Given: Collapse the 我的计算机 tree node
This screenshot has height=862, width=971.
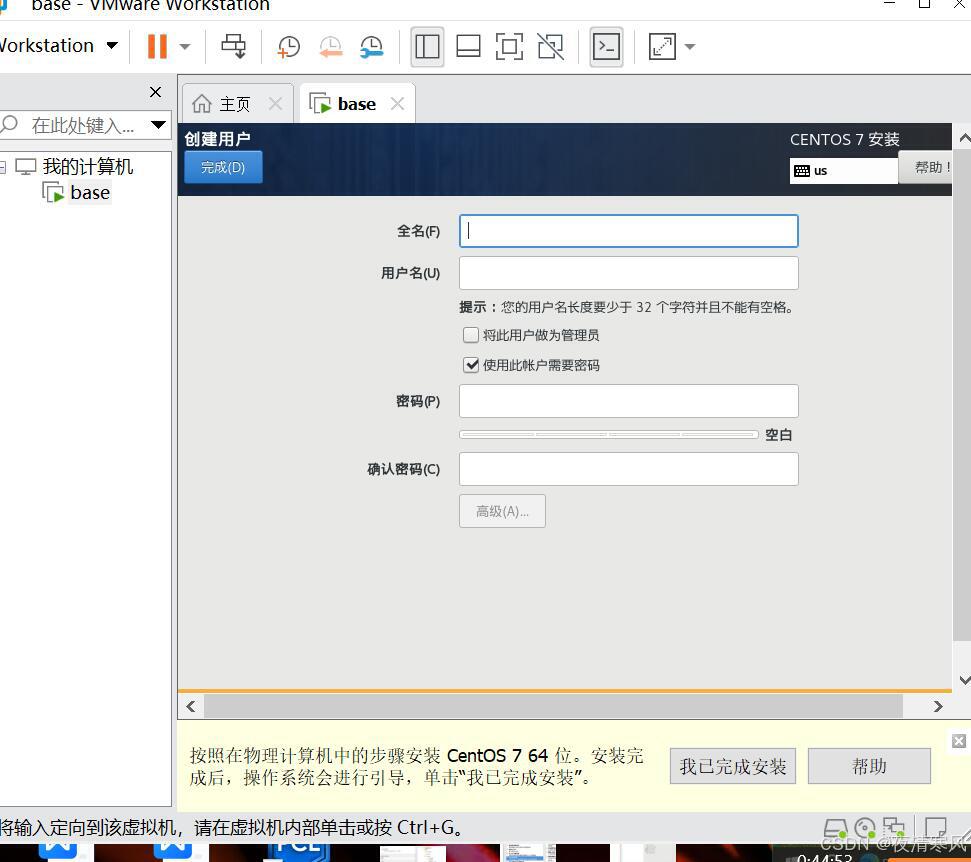Looking at the screenshot, I should 2,167.
